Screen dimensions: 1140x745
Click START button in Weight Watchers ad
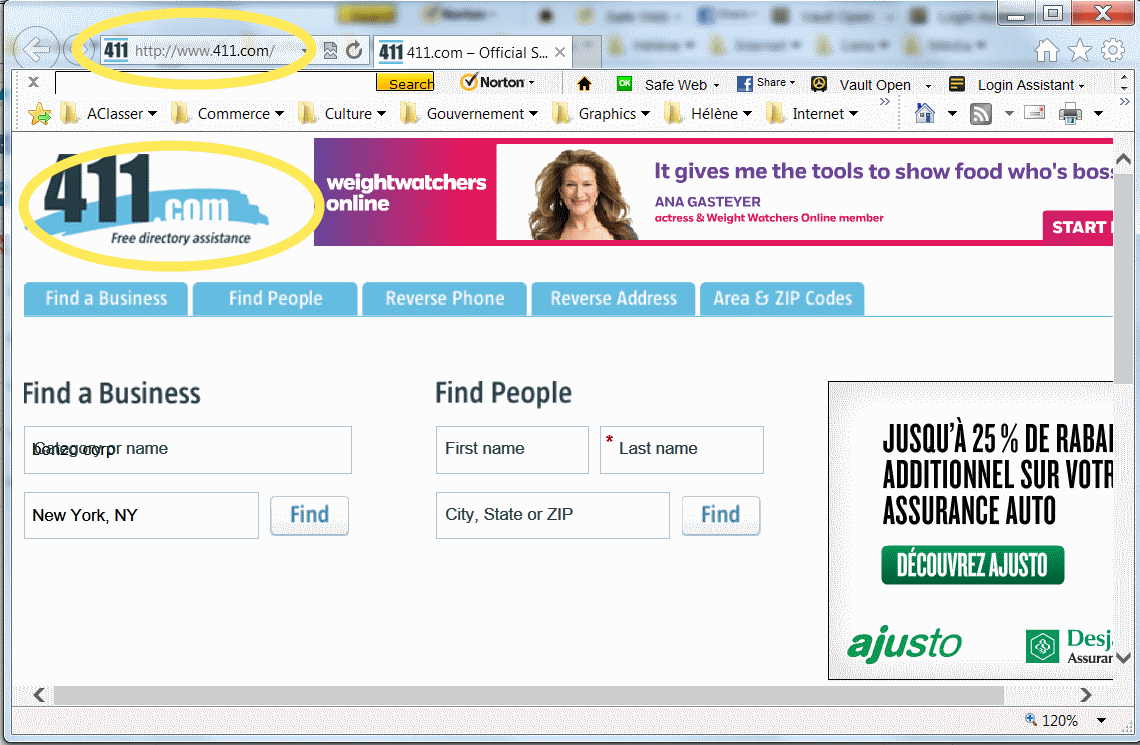click(1078, 227)
